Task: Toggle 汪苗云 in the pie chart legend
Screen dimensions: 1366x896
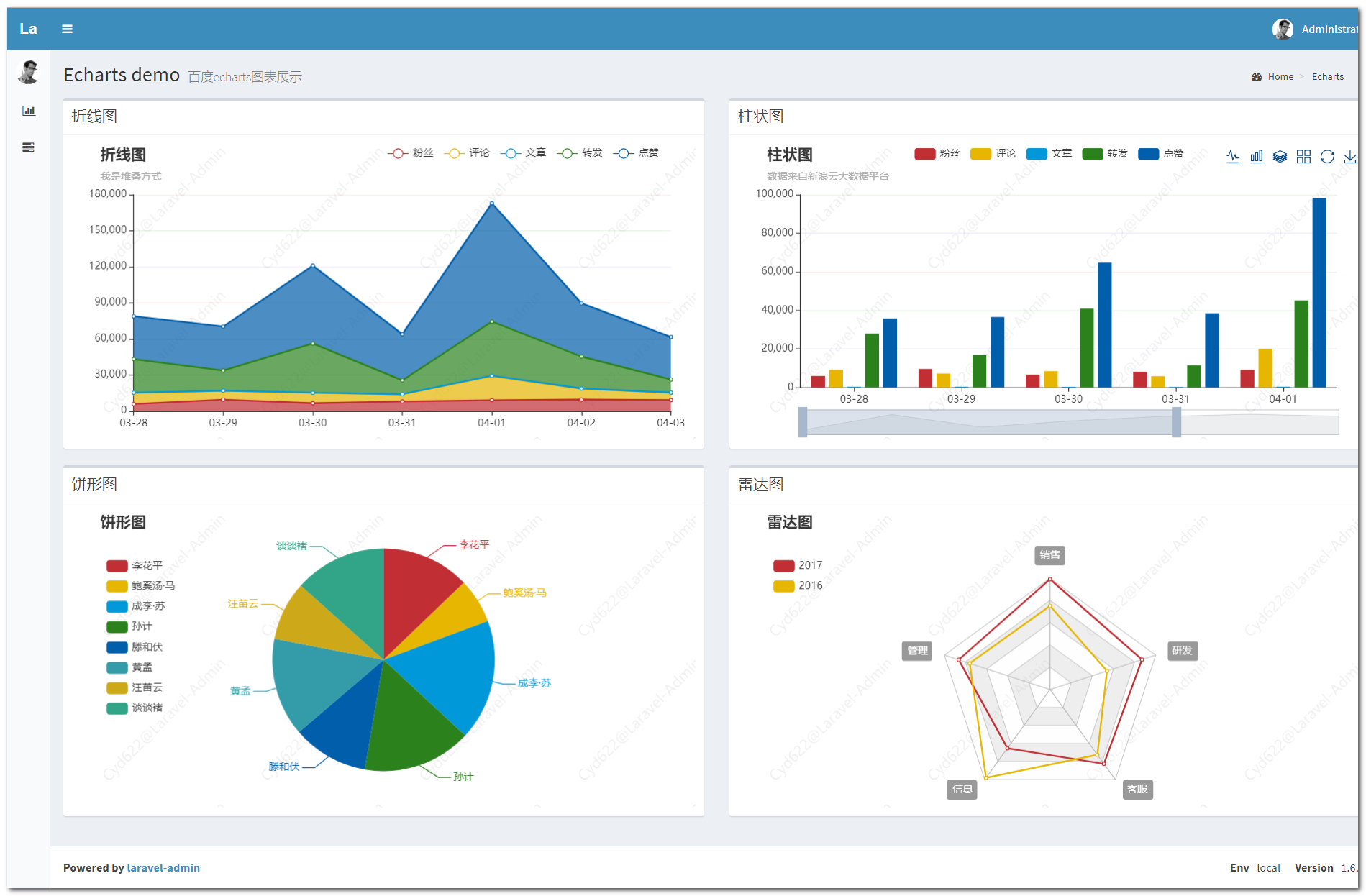Action: [x=135, y=687]
